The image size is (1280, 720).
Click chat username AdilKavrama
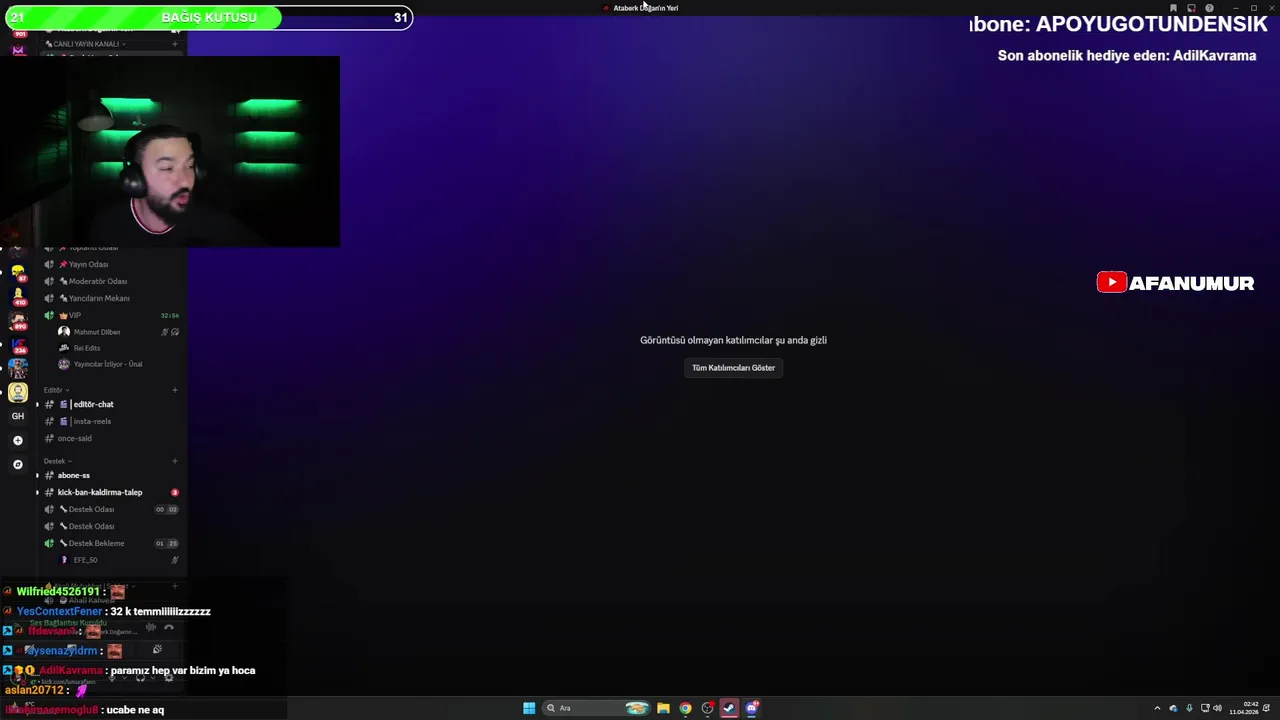70,670
